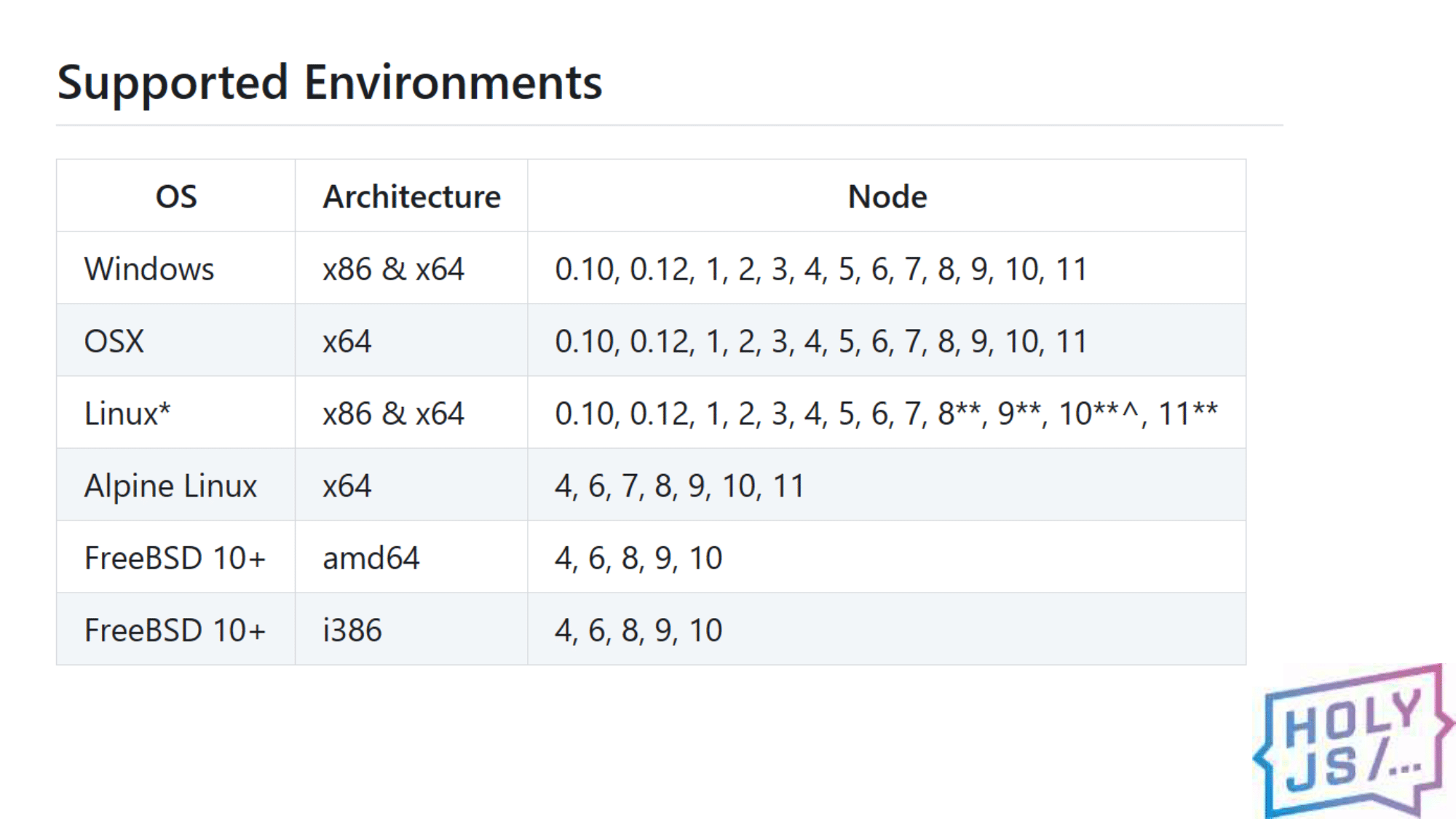
Task: Select the Windows OS cell
Action: click(149, 269)
